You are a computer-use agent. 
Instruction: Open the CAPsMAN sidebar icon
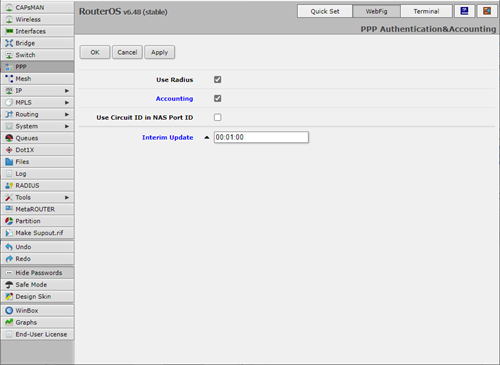(9, 7)
